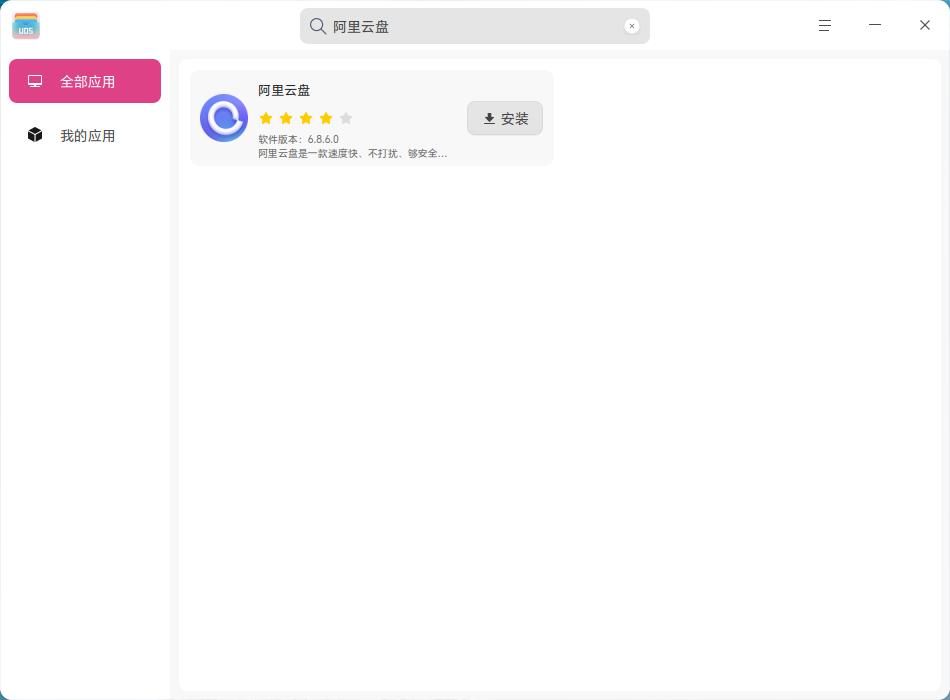Click the 软件版本: 6.8.6.0 text

299,139
